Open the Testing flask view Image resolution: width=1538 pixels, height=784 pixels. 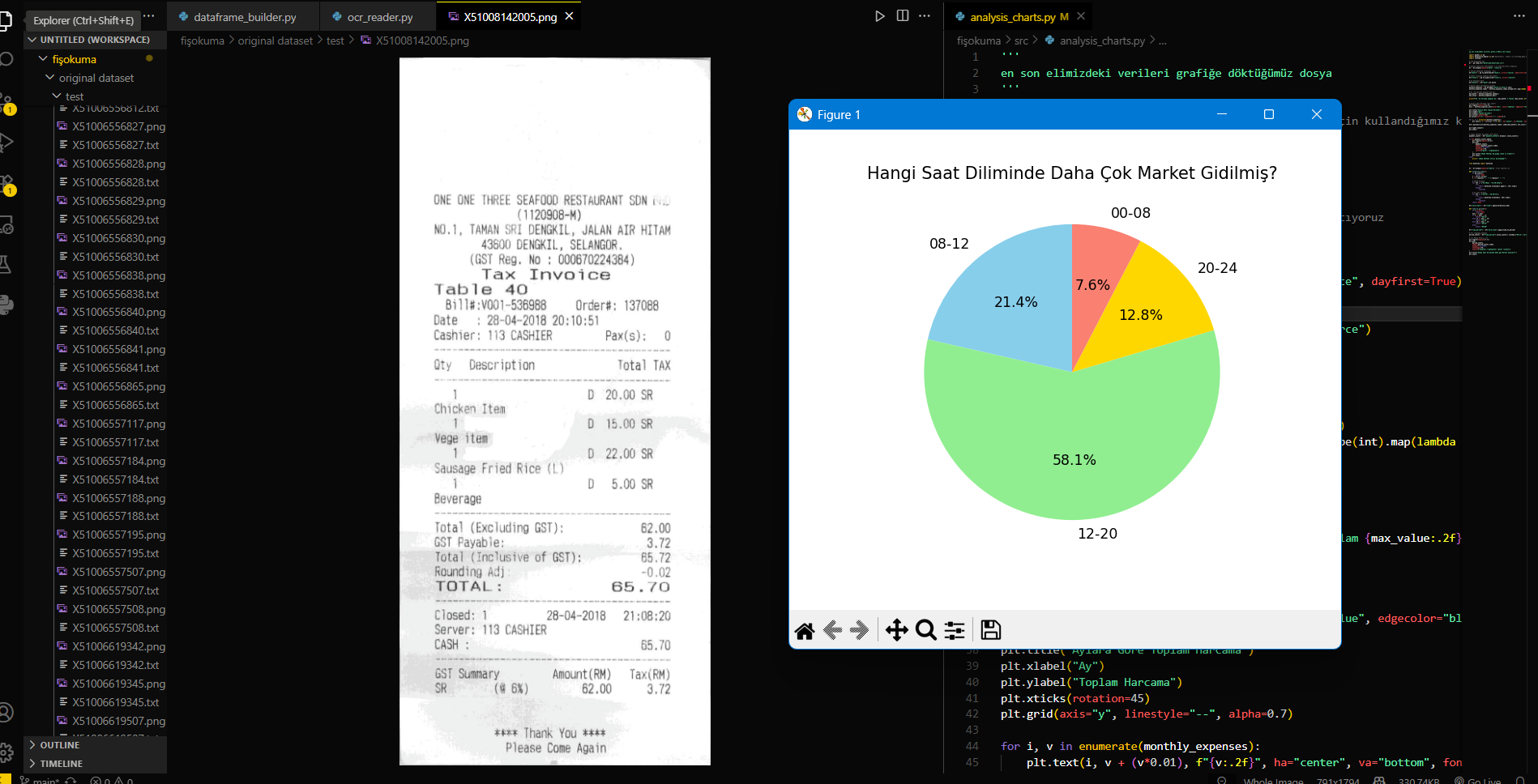5,264
